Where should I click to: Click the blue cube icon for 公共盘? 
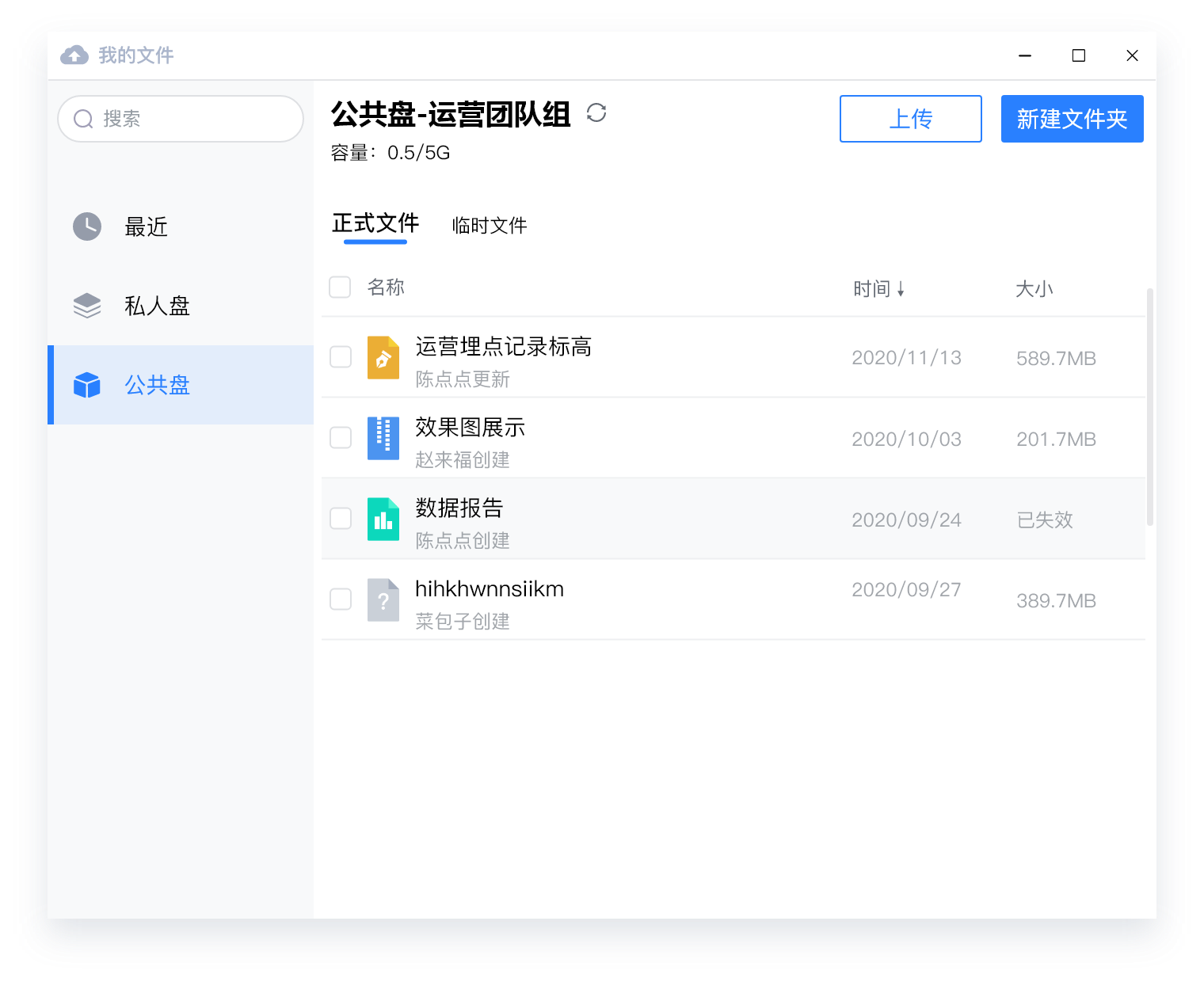pyautogui.click(x=87, y=385)
